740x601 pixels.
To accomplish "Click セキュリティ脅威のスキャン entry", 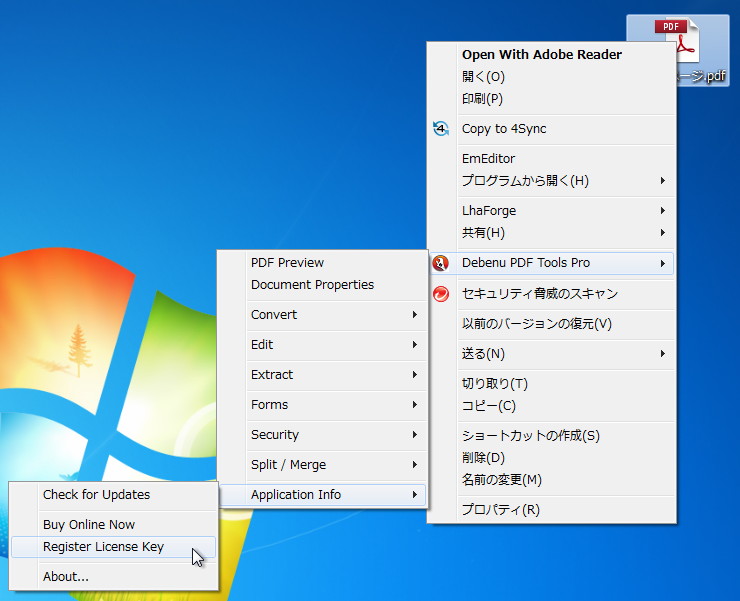I will 551,294.
